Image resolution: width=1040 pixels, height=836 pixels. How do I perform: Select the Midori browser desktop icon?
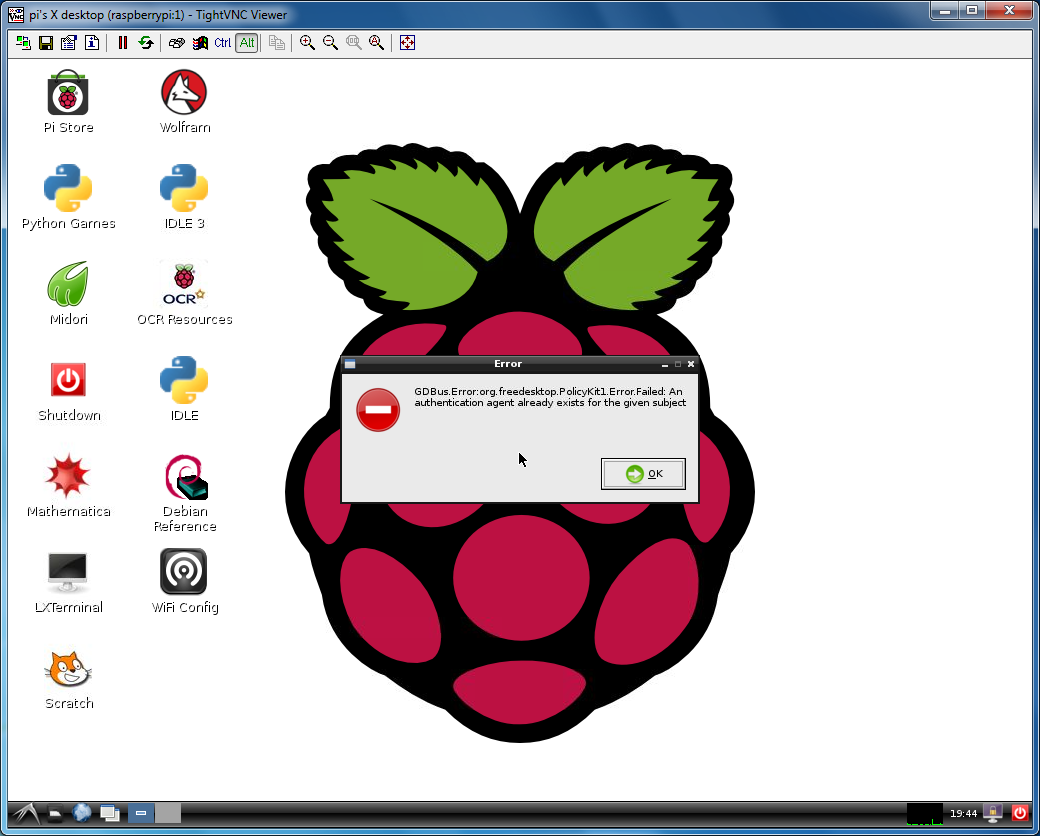[x=68, y=293]
